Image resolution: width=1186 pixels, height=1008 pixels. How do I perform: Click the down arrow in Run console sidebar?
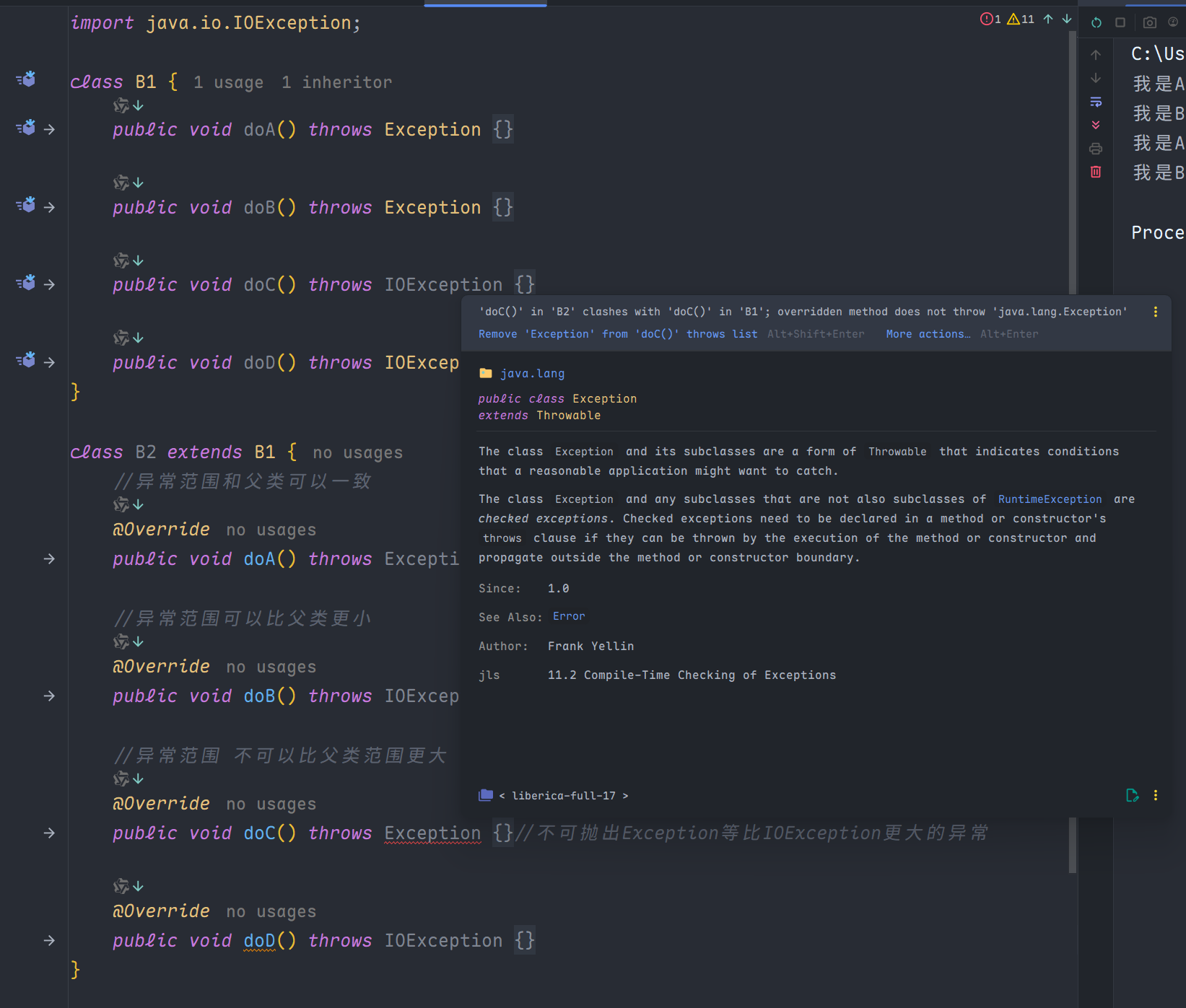coord(1096,78)
